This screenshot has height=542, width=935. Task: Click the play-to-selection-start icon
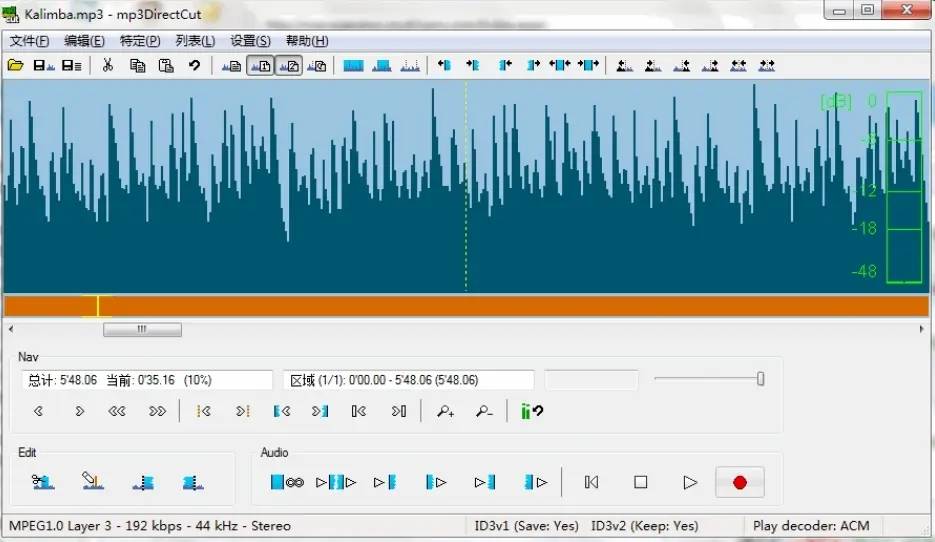(x=385, y=482)
